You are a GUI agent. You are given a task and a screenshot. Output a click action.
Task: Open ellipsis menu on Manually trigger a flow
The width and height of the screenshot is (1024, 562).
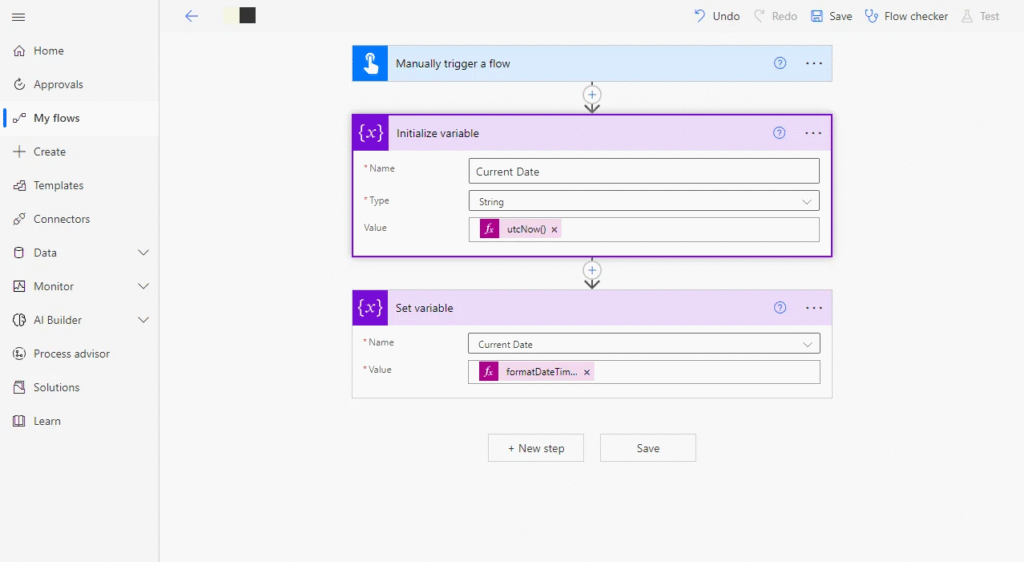814,63
